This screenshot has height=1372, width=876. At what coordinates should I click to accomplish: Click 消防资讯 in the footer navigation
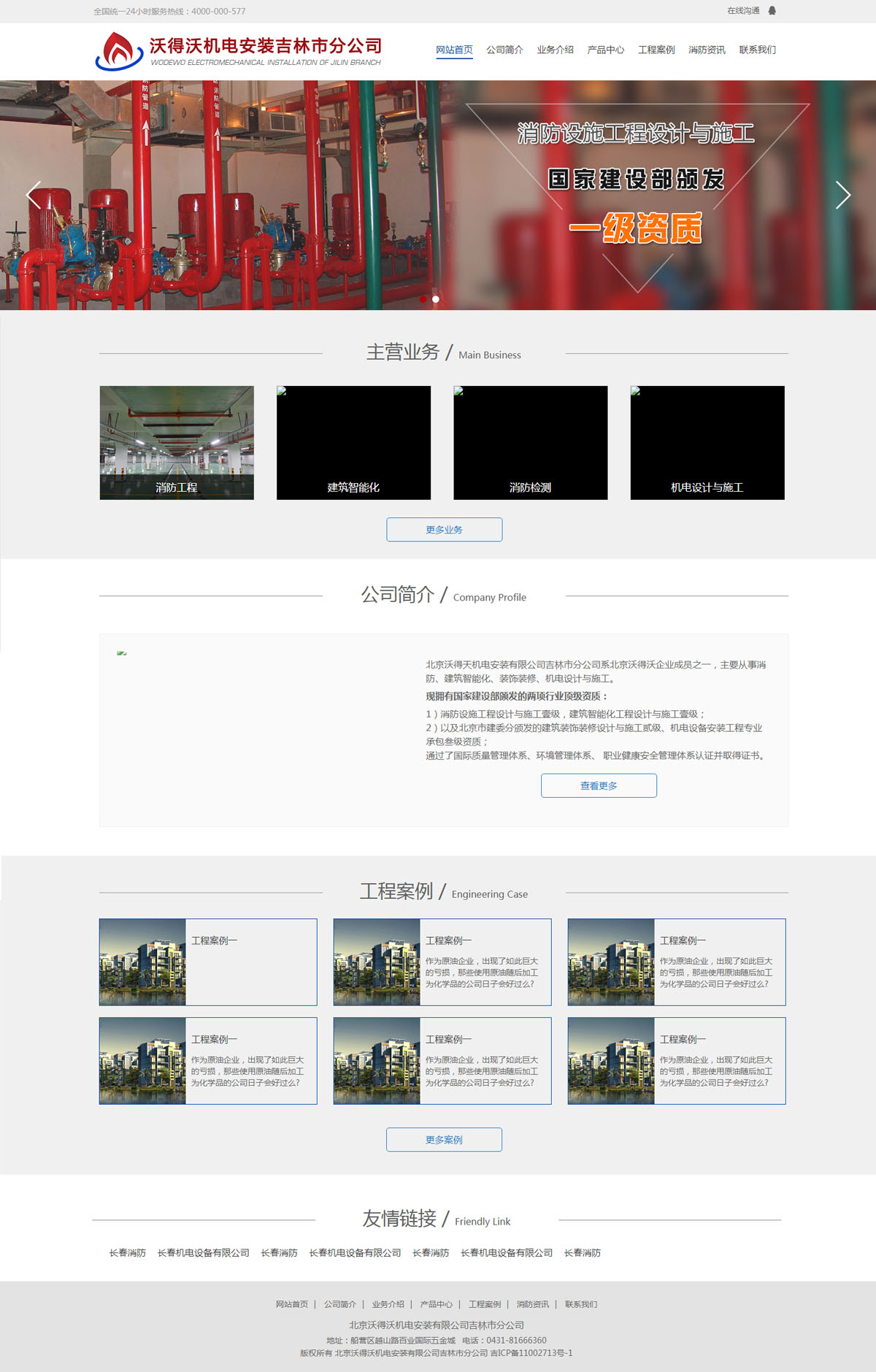[532, 1304]
